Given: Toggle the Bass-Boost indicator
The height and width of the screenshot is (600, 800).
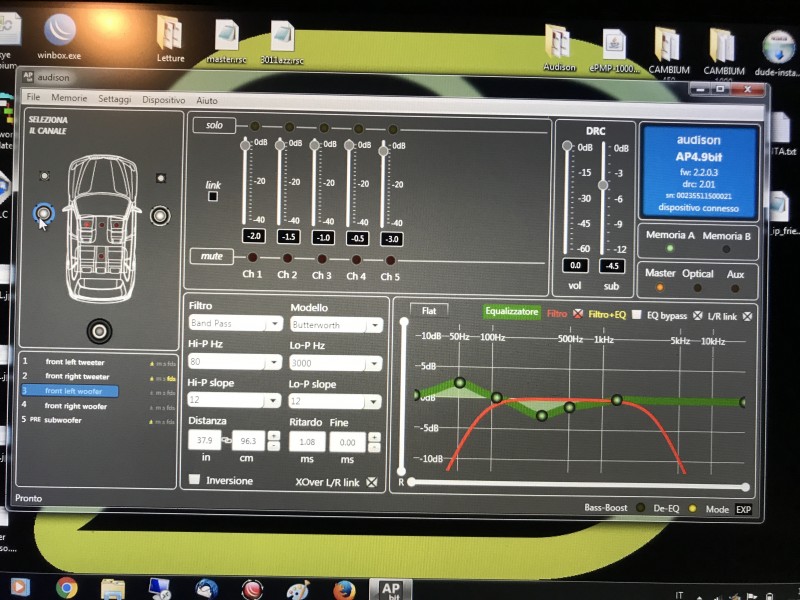Looking at the screenshot, I should 640,508.
